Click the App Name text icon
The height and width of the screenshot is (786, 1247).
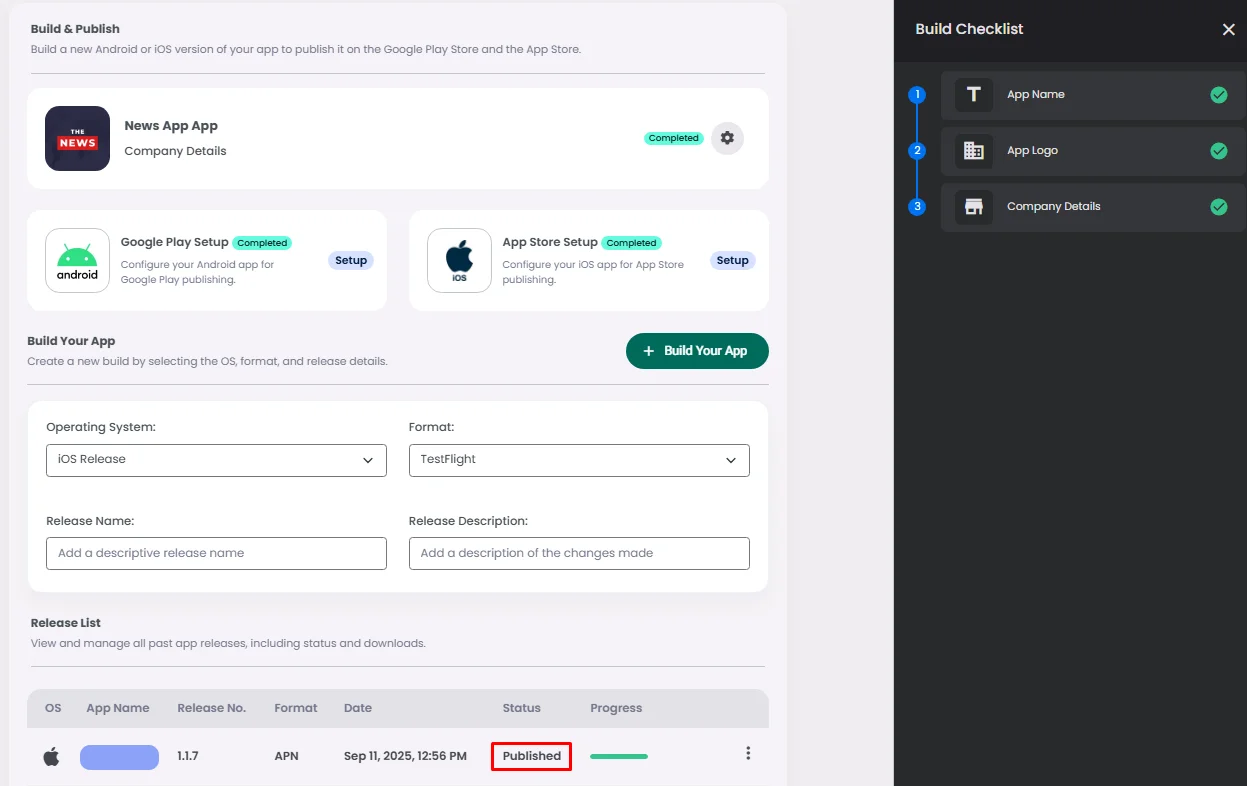pyautogui.click(x=973, y=95)
